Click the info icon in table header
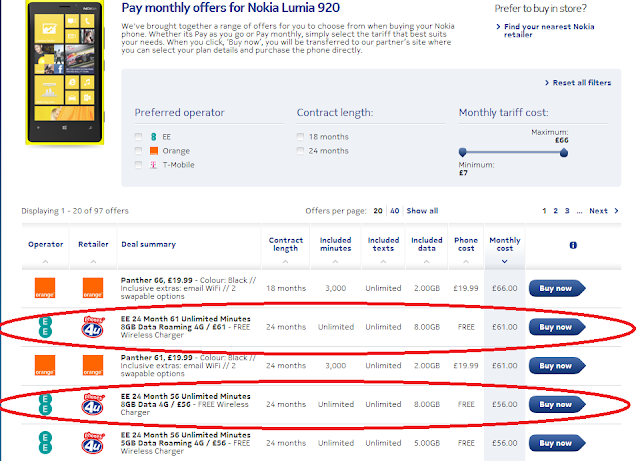This screenshot has height=461, width=640. [x=573, y=245]
